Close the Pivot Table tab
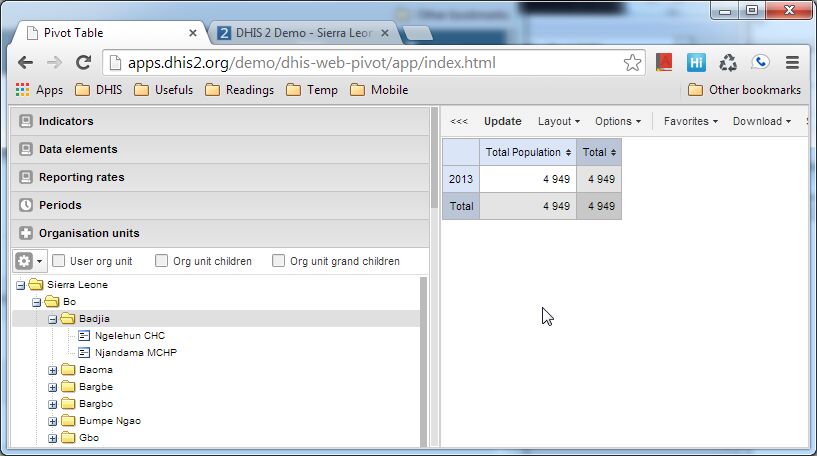The height and width of the screenshot is (456, 817). point(193,33)
